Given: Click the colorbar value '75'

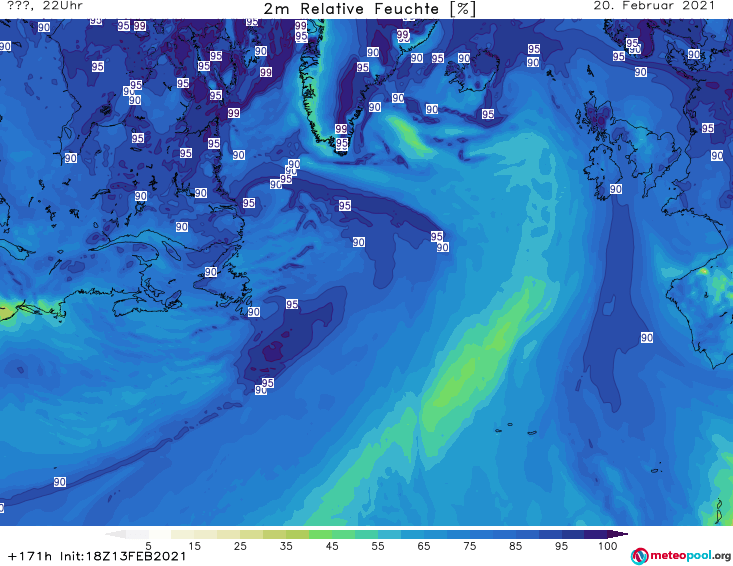Looking at the screenshot, I should coord(470,546).
